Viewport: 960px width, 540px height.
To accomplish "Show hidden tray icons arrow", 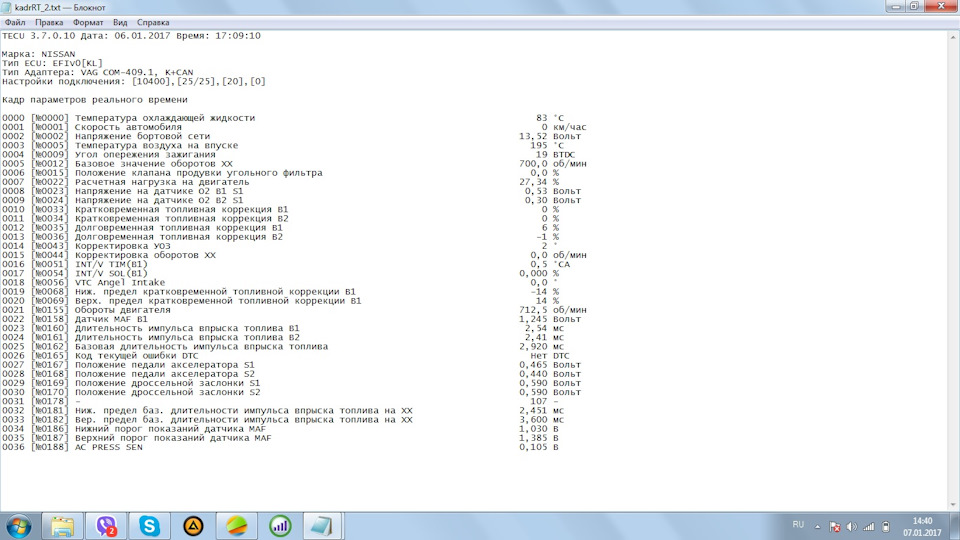I will (817, 527).
